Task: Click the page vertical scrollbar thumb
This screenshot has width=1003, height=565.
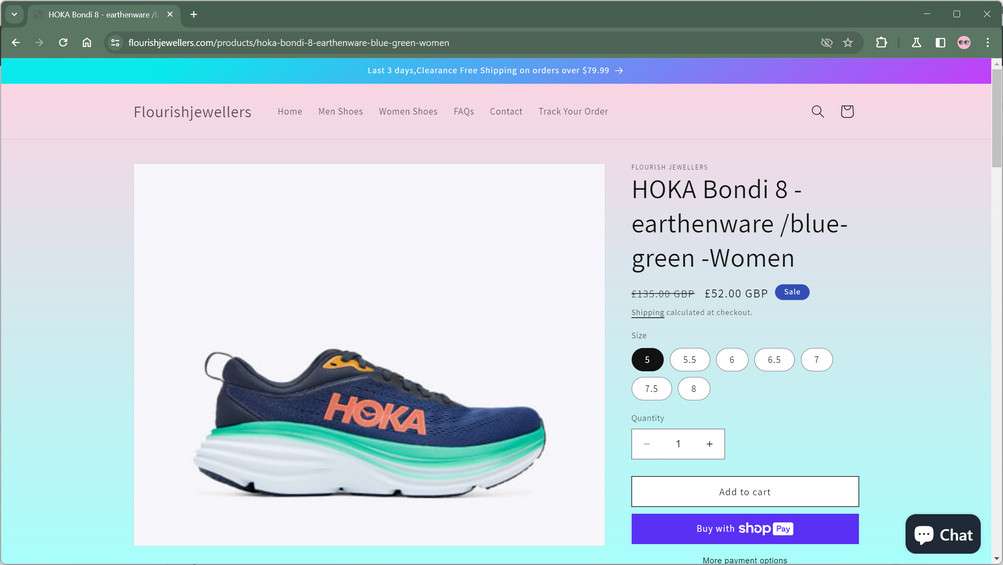Action: (997, 118)
